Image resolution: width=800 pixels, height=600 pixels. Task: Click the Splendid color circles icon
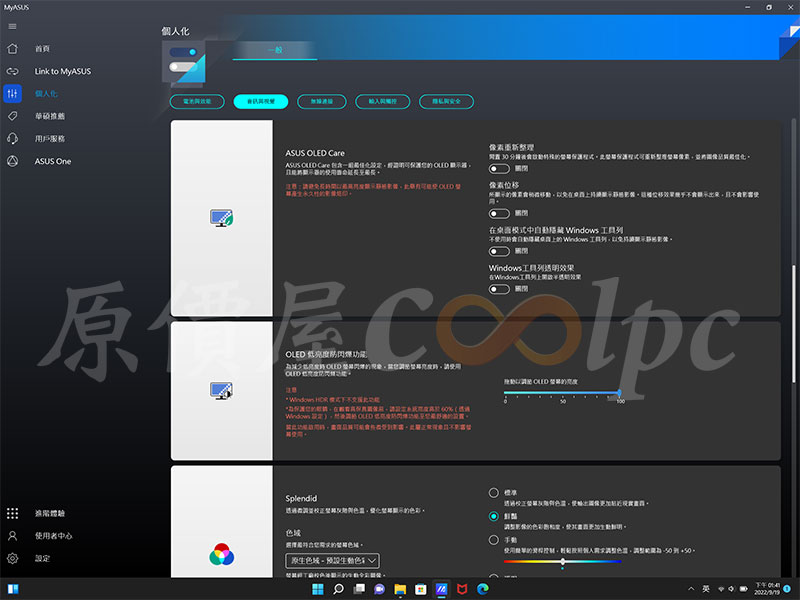[221, 555]
